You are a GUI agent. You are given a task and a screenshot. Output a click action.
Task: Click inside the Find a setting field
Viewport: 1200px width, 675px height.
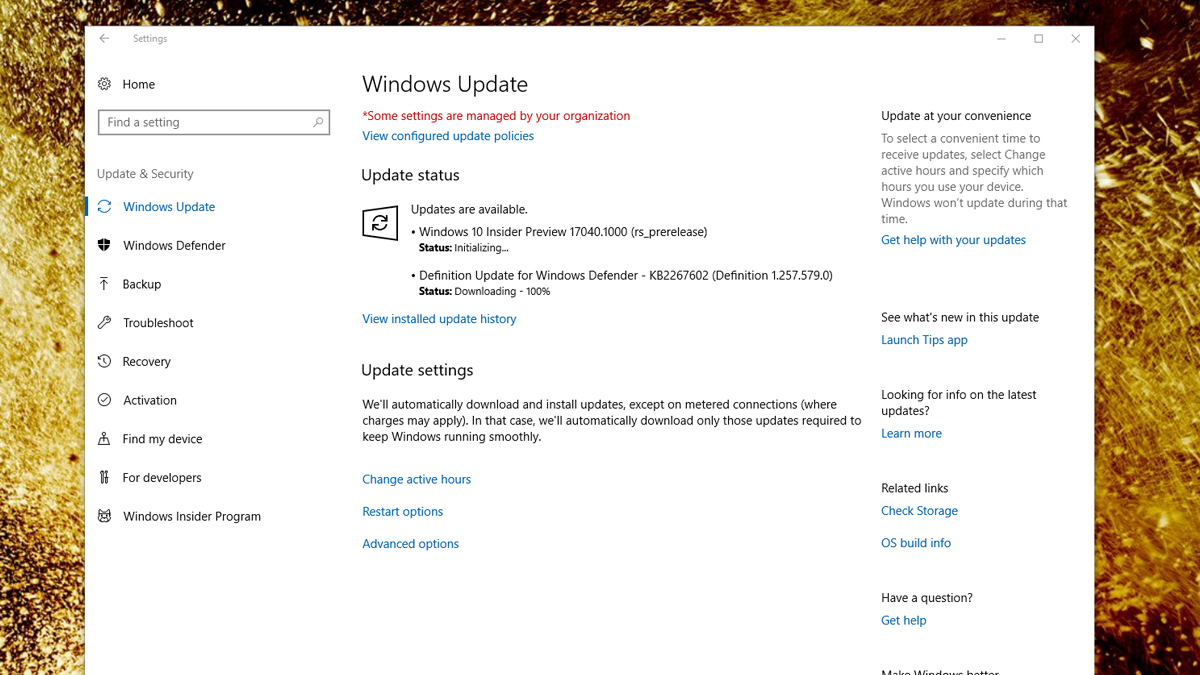[x=204, y=122]
